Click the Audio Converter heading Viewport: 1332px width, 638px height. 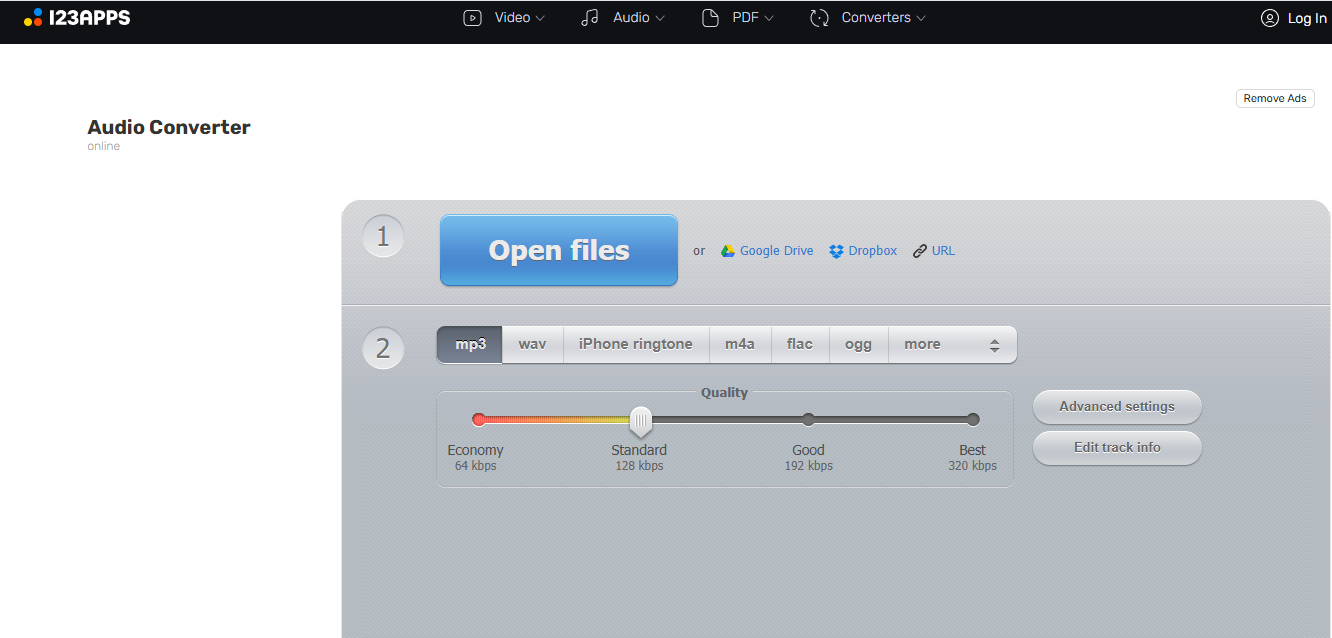tap(169, 127)
